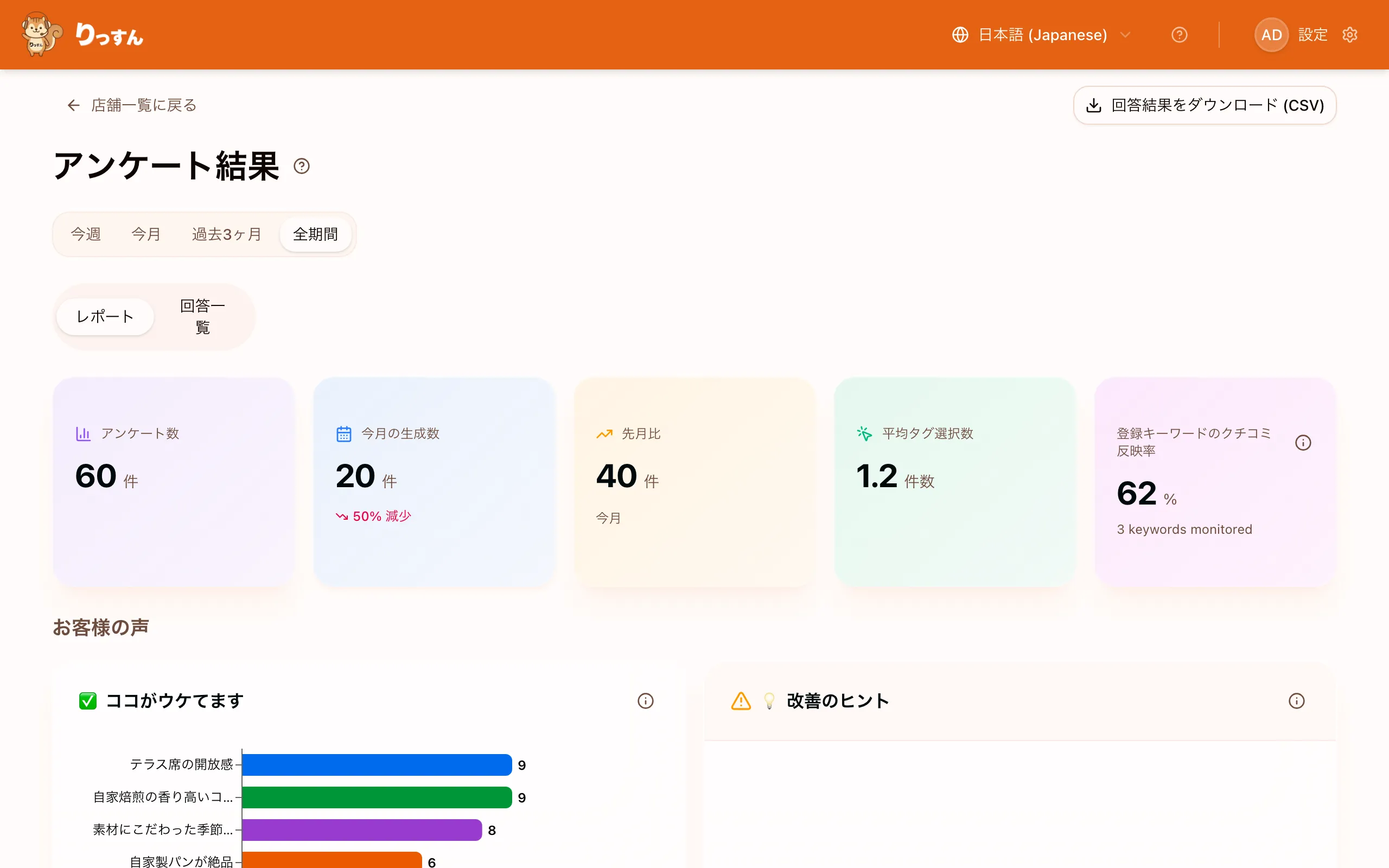Click the 60 件 survey count value
This screenshot has height=868, width=1389.
107,476
